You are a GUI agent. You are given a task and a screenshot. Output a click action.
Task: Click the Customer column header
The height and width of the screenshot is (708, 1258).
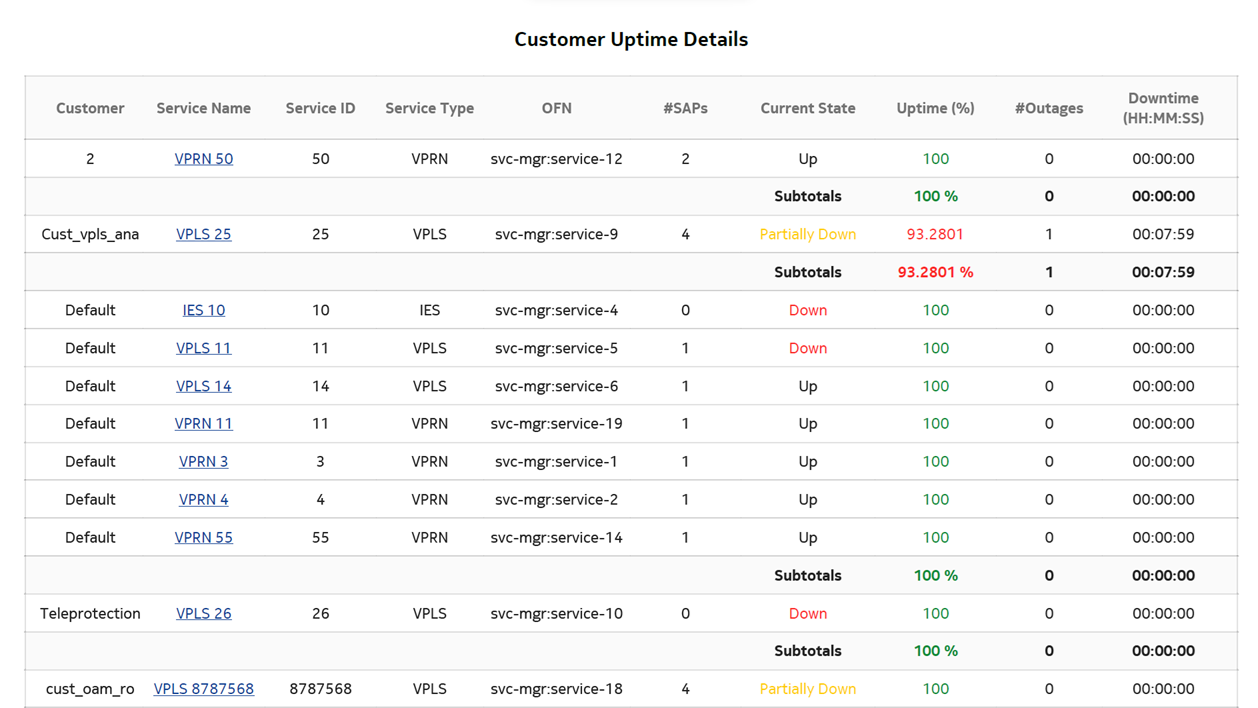tap(90, 108)
